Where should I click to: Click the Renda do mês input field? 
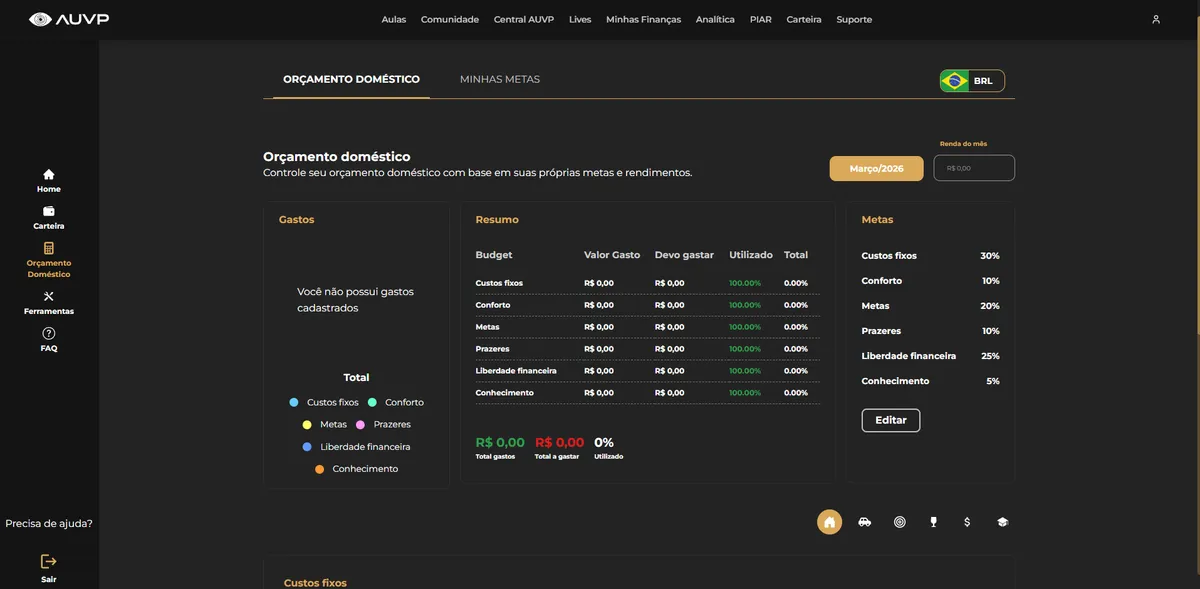coord(974,168)
